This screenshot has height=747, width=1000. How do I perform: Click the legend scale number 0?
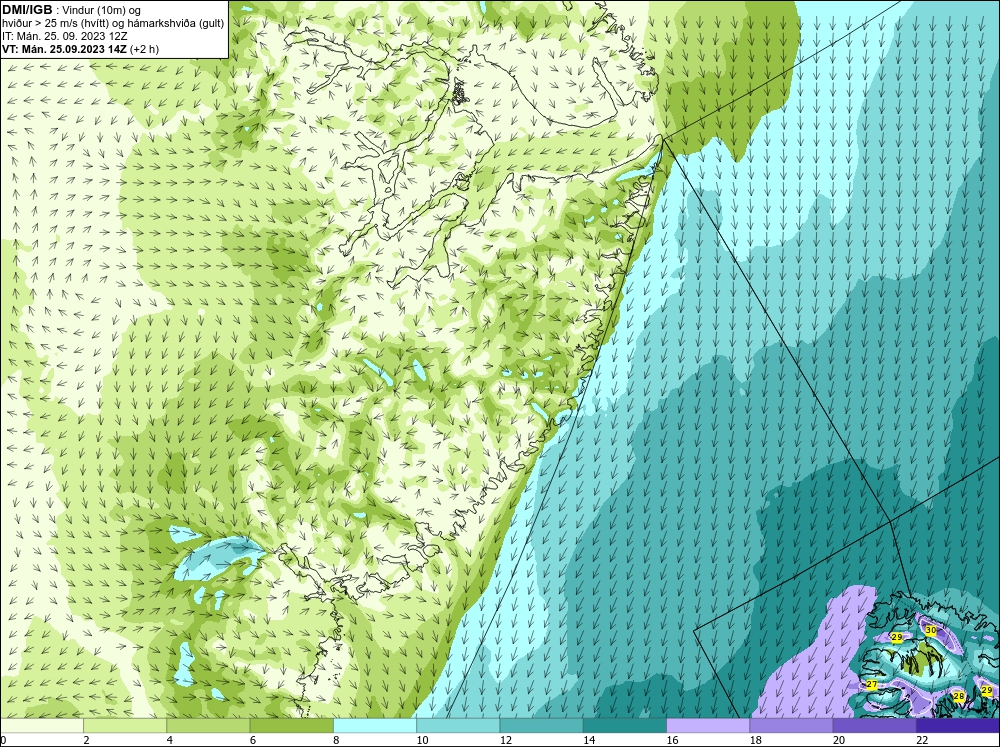coord(3,740)
